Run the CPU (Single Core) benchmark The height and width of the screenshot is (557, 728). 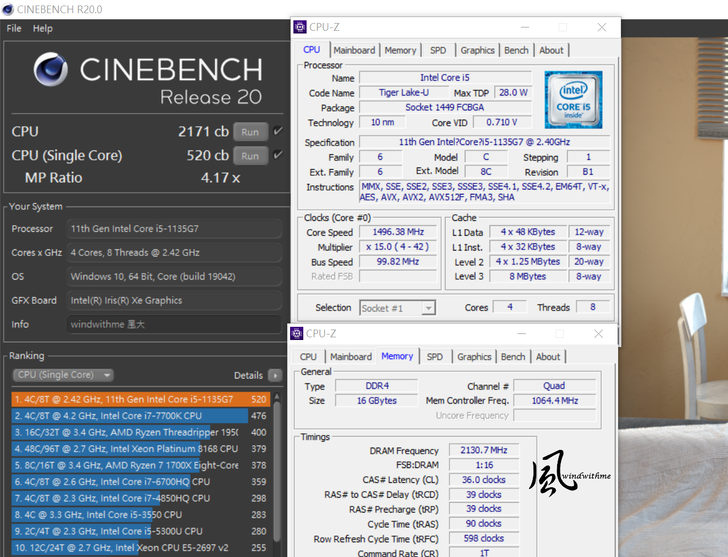click(250, 156)
